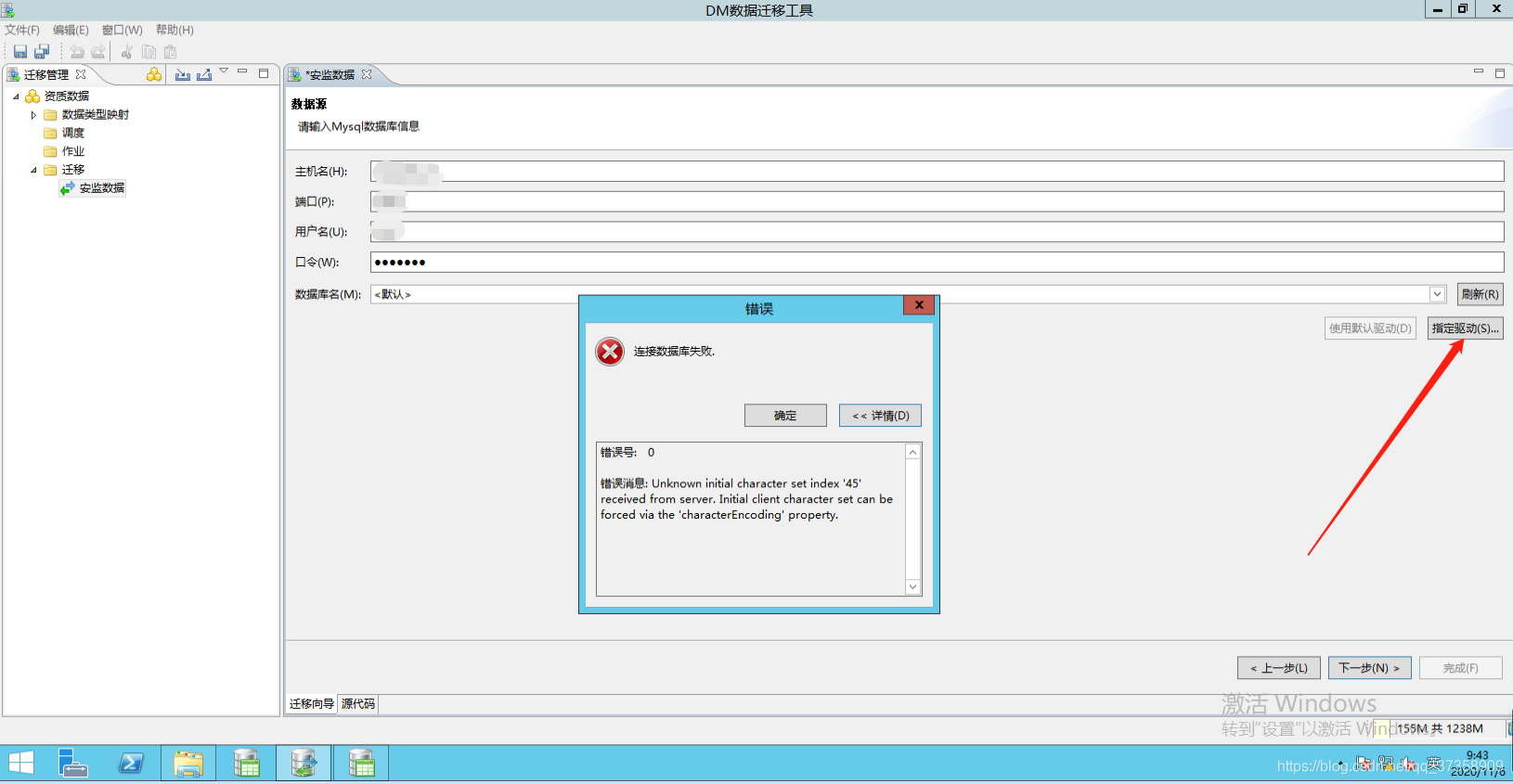Open the 数据库名 dropdown arrow
This screenshot has width=1513, height=784.
1437,294
